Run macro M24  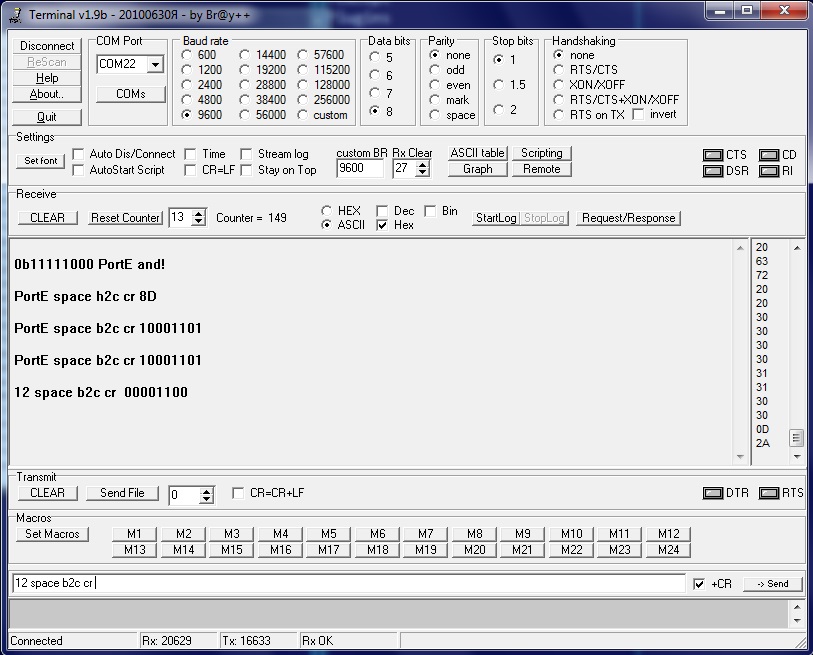[668, 550]
